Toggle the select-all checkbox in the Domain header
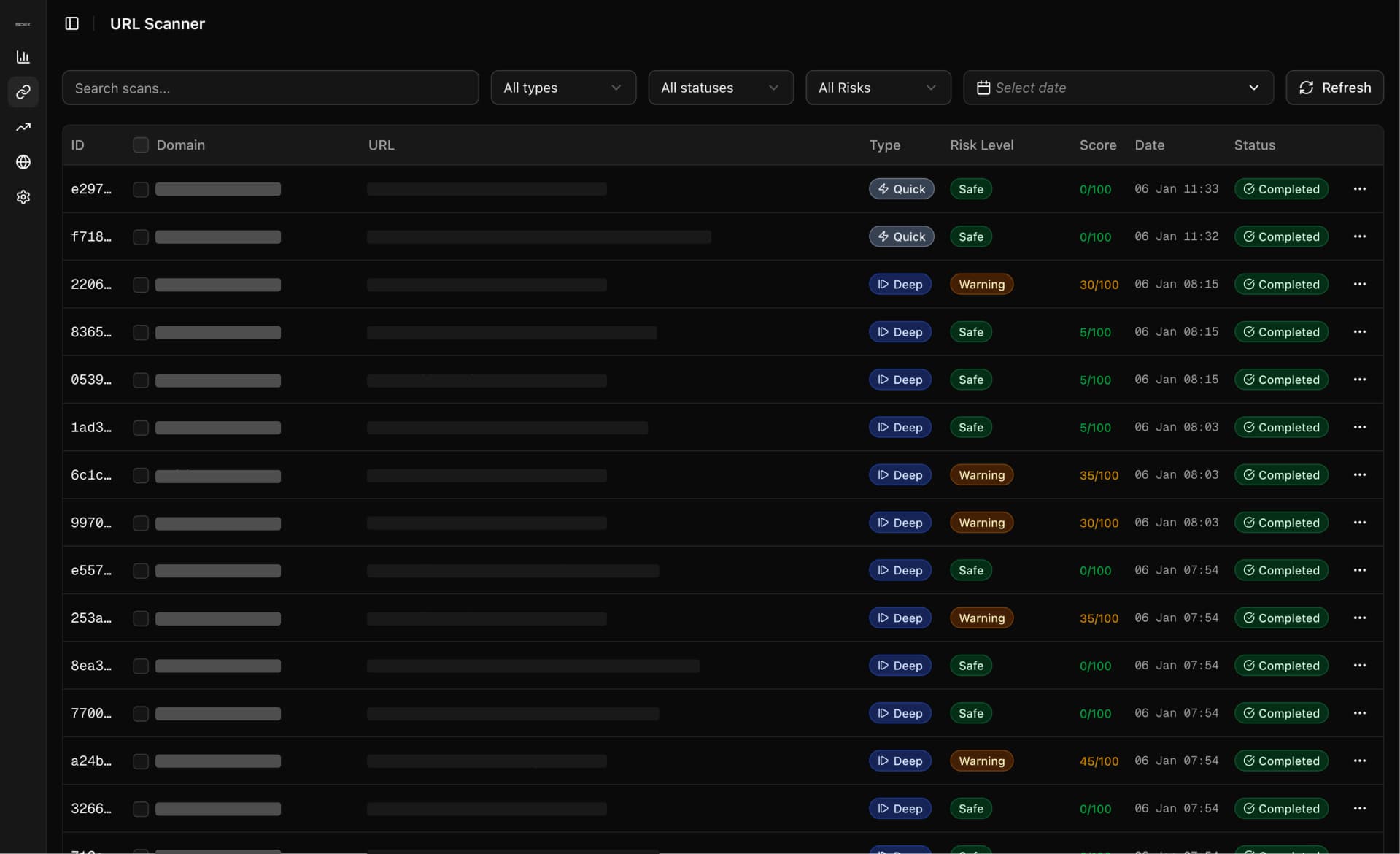Viewport: 1400px width, 854px height. point(141,145)
